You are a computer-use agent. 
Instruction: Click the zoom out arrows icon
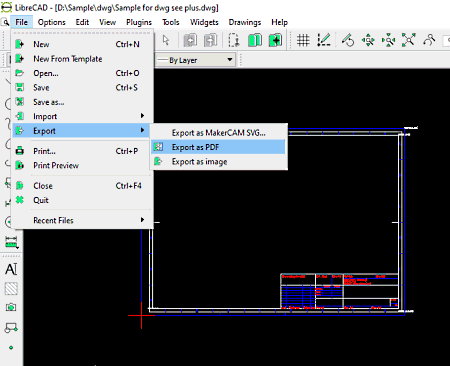click(388, 40)
